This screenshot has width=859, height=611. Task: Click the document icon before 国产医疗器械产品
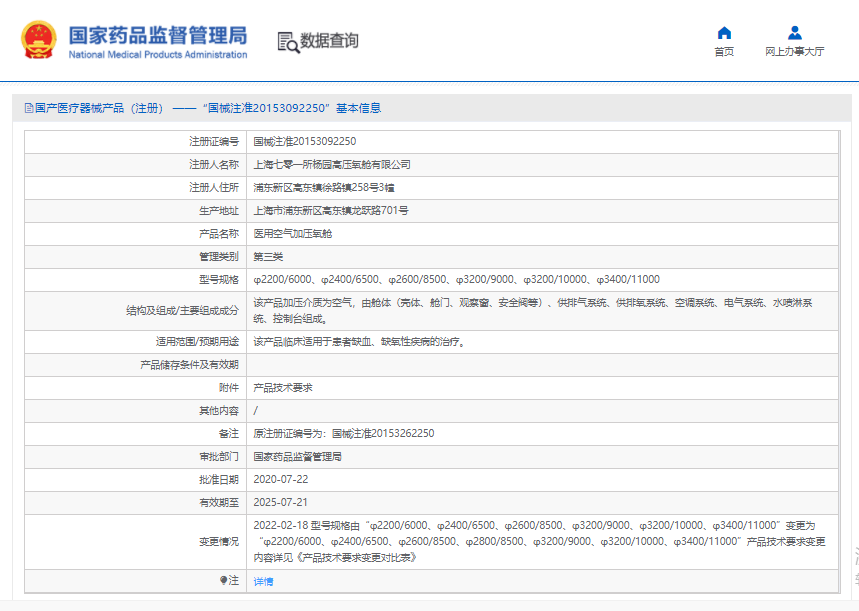(29, 108)
